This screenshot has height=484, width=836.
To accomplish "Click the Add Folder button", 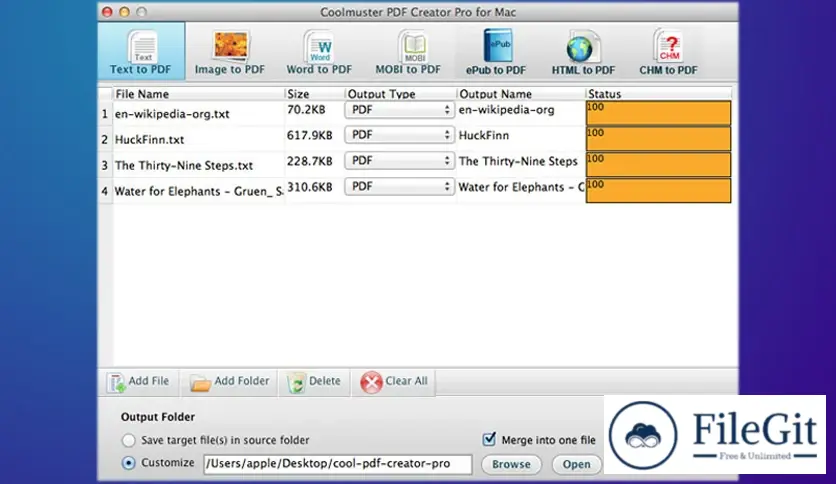I will tap(229, 382).
